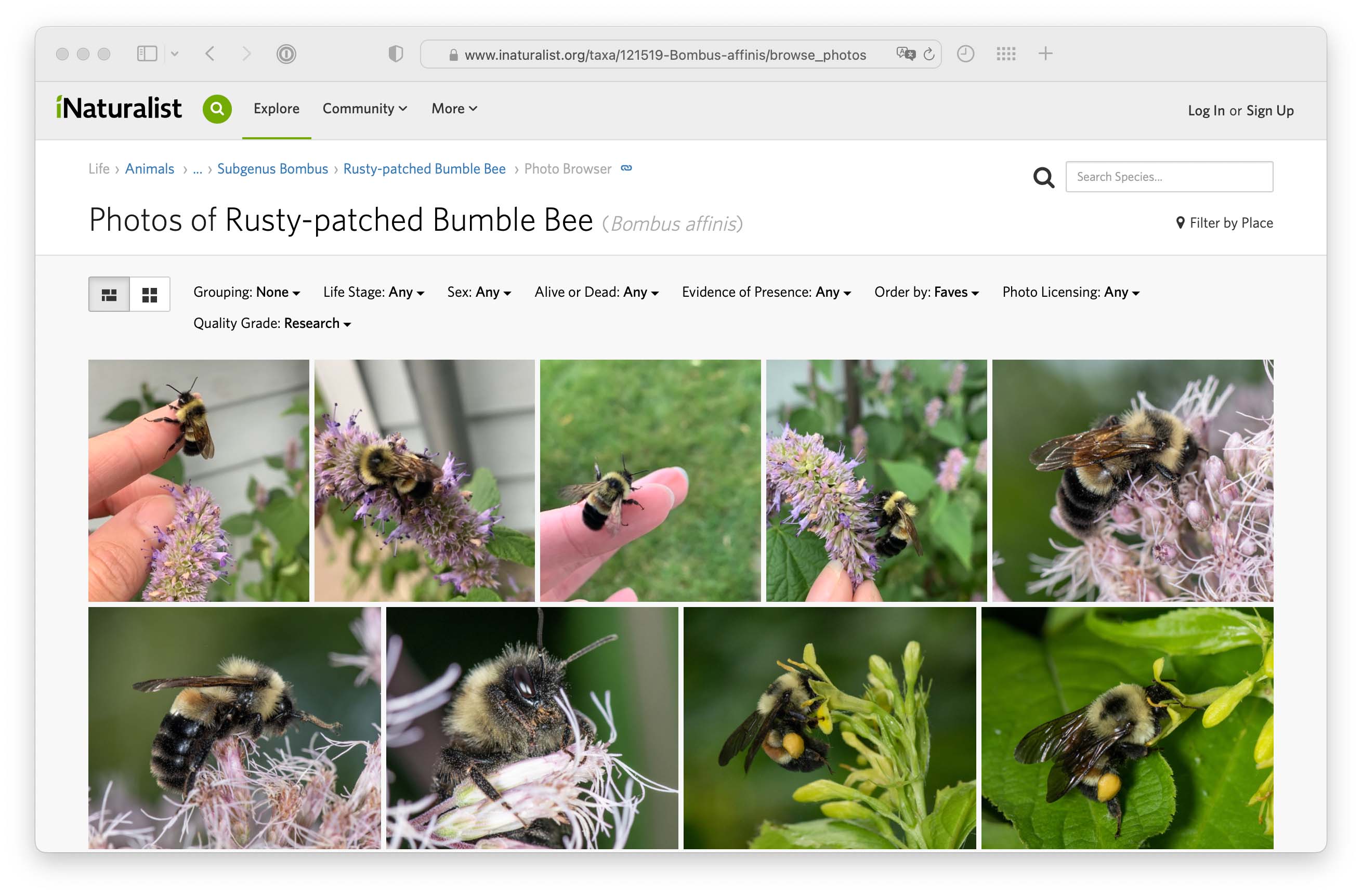Toggle the browser sidebar icon
This screenshot has height=896, width=1362.
click(147, 53)
